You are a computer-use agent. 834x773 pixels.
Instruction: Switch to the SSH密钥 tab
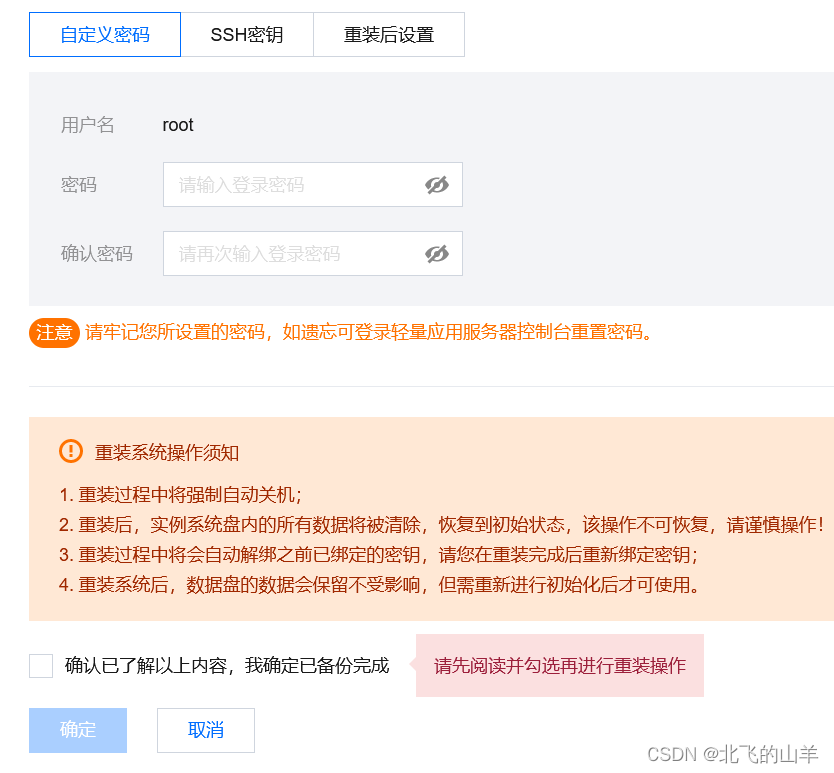(x=247, y=35)
